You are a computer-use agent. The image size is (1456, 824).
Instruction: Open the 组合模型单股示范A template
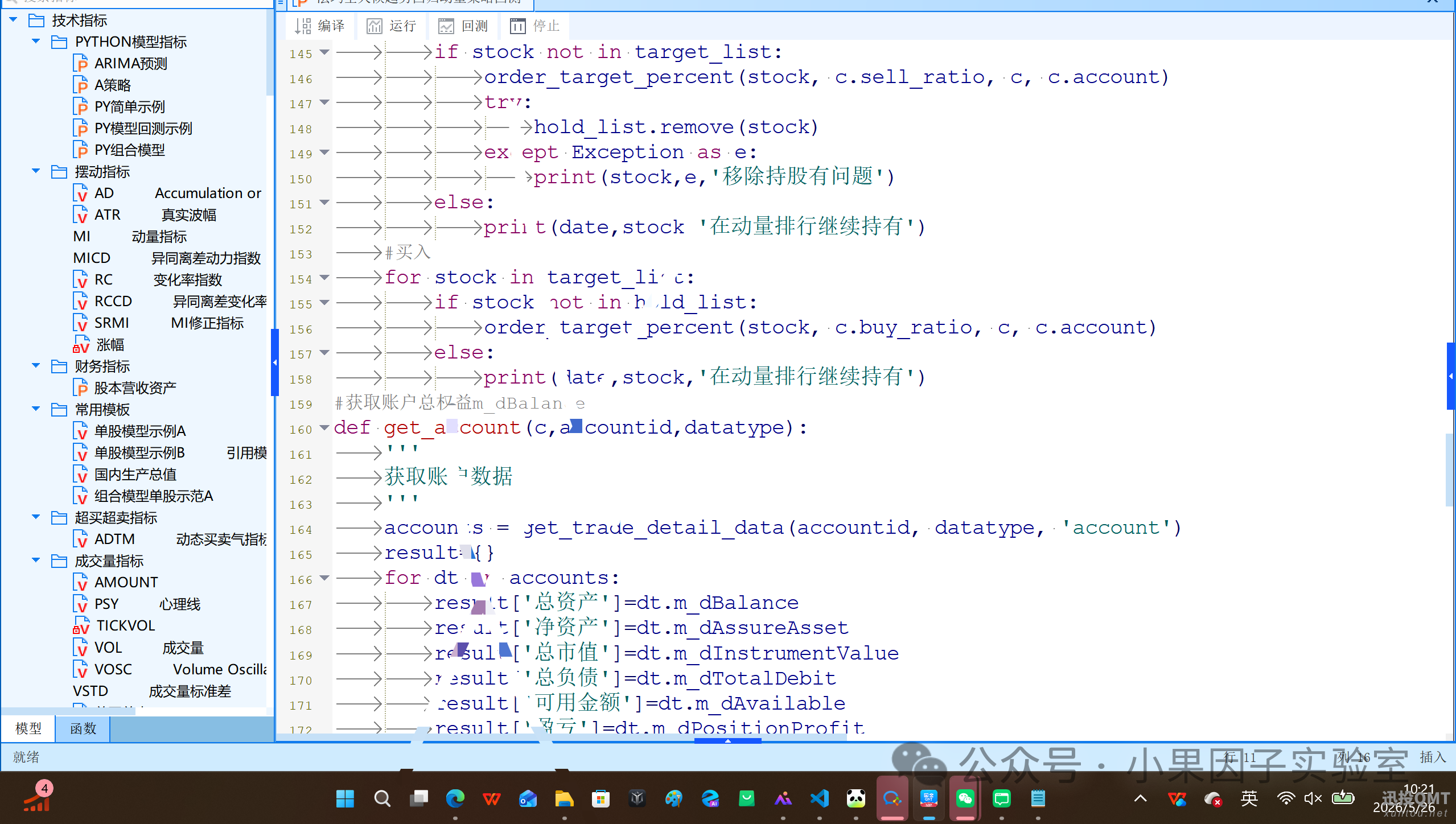tap(143, 496)
